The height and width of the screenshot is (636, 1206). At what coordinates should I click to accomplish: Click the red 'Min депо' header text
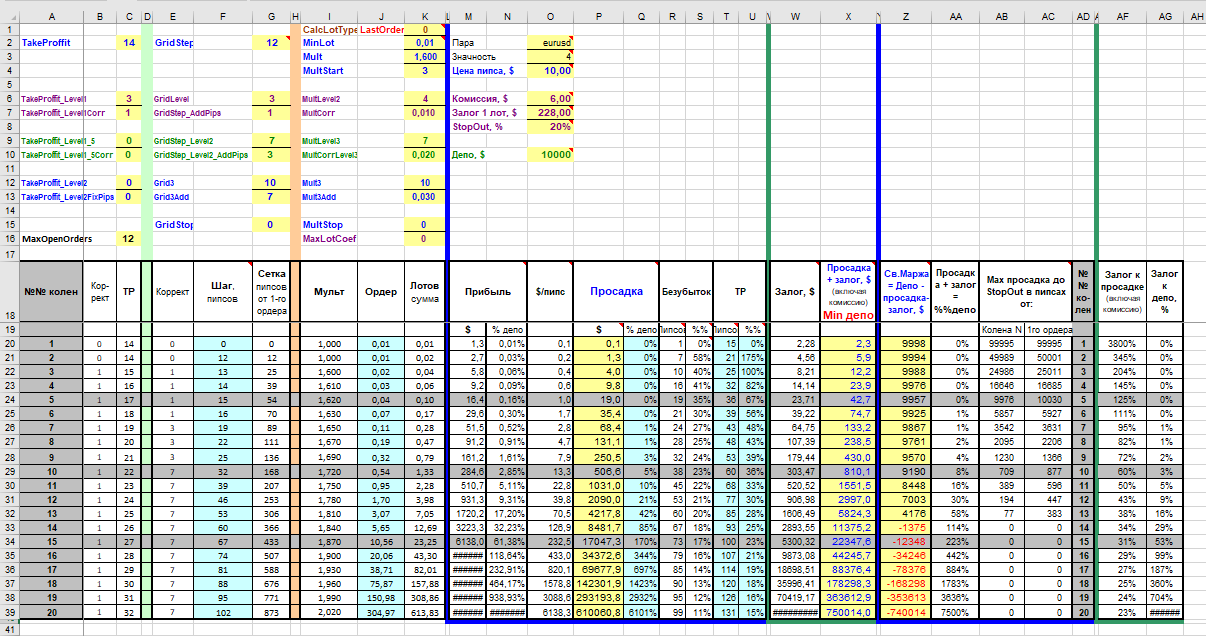point(849,315)
